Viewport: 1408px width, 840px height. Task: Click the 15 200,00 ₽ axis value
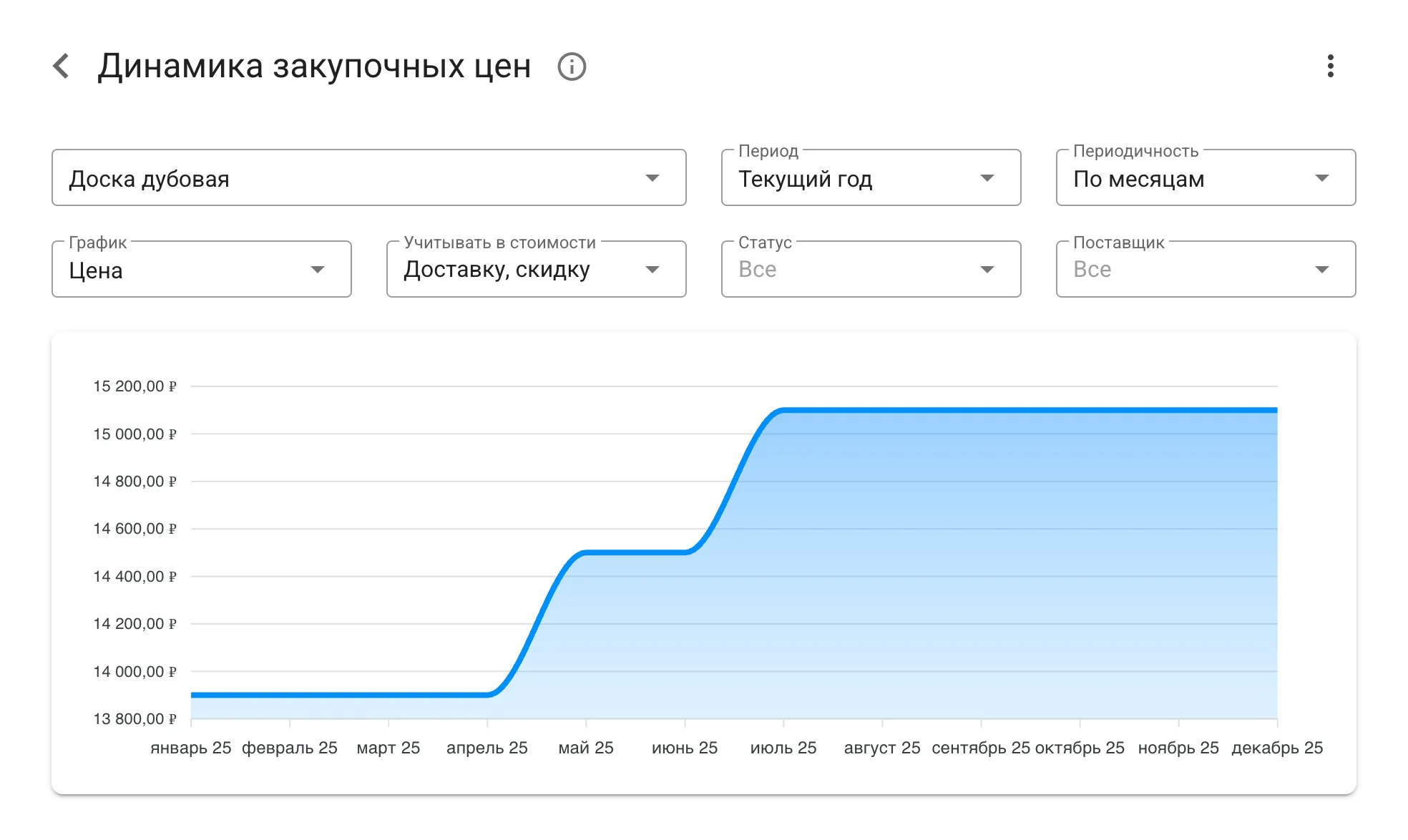pyautogui.click(x=136, y=386)
